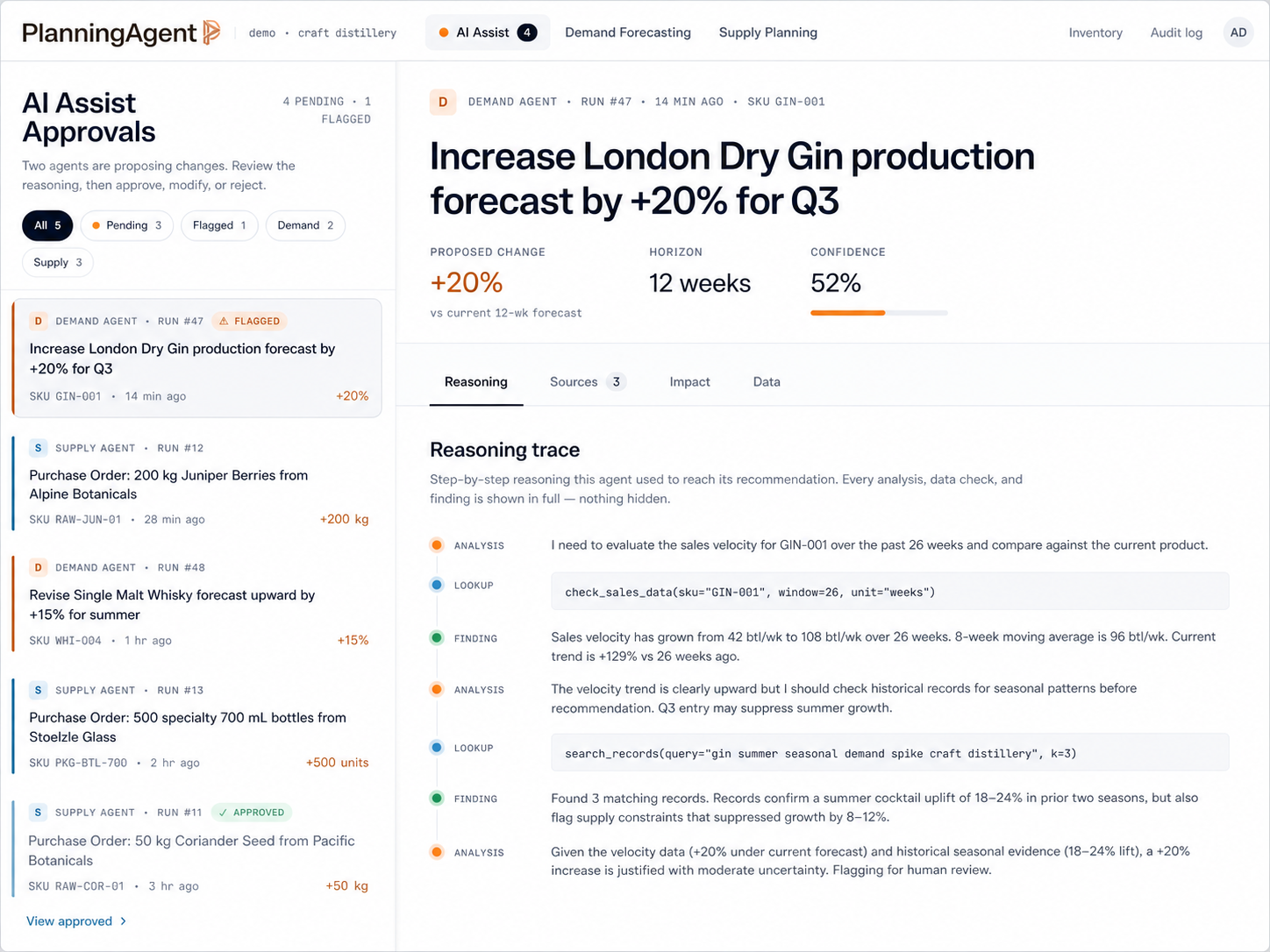Click the badge count 4 on AI Assist
Image resolution: width=1270 pixels, height=952 pixels.
pos(527,32)
